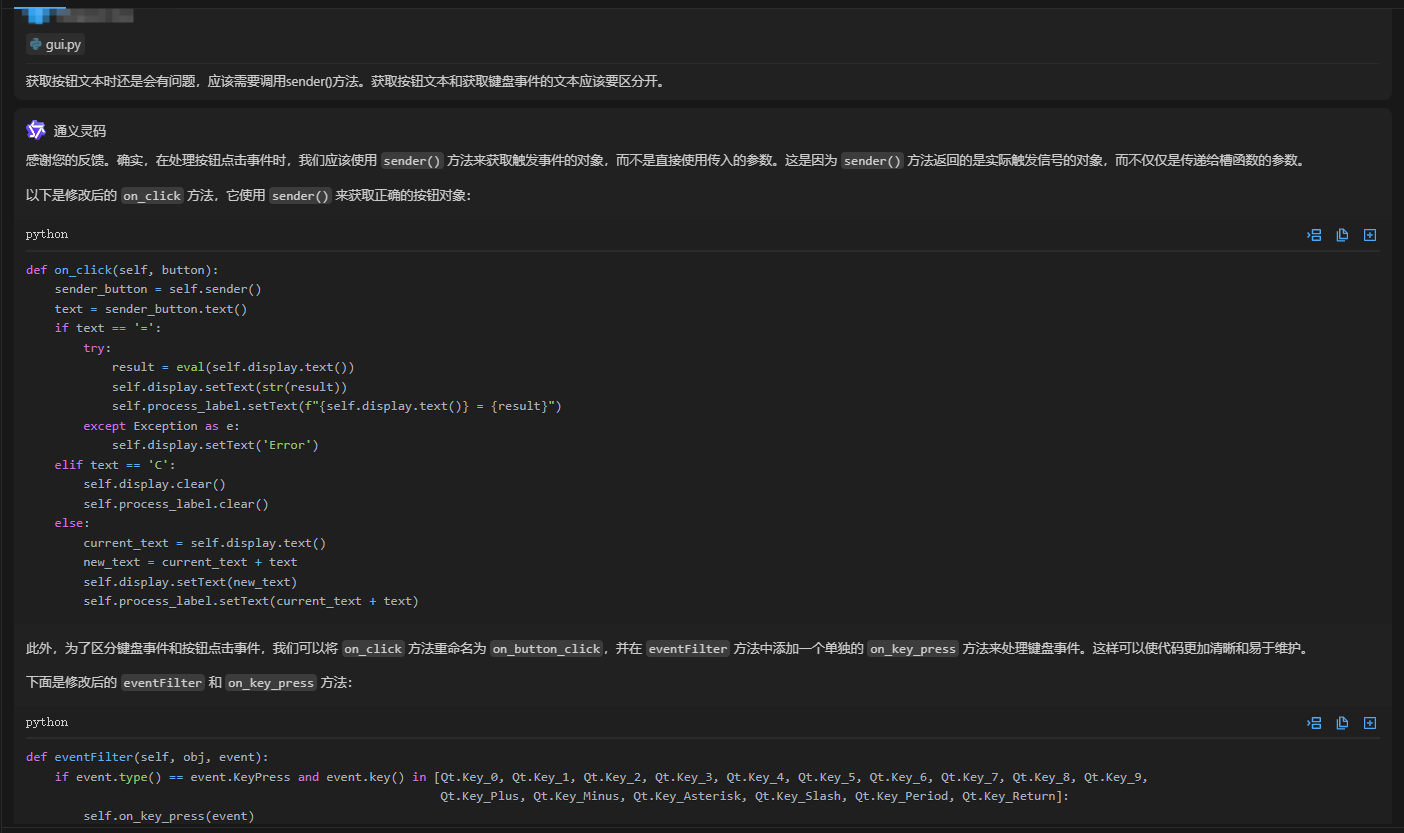Insert the eventFilter code block at cursor
The height and width of the screenshot is (833, 1404).
[1314, 723]
